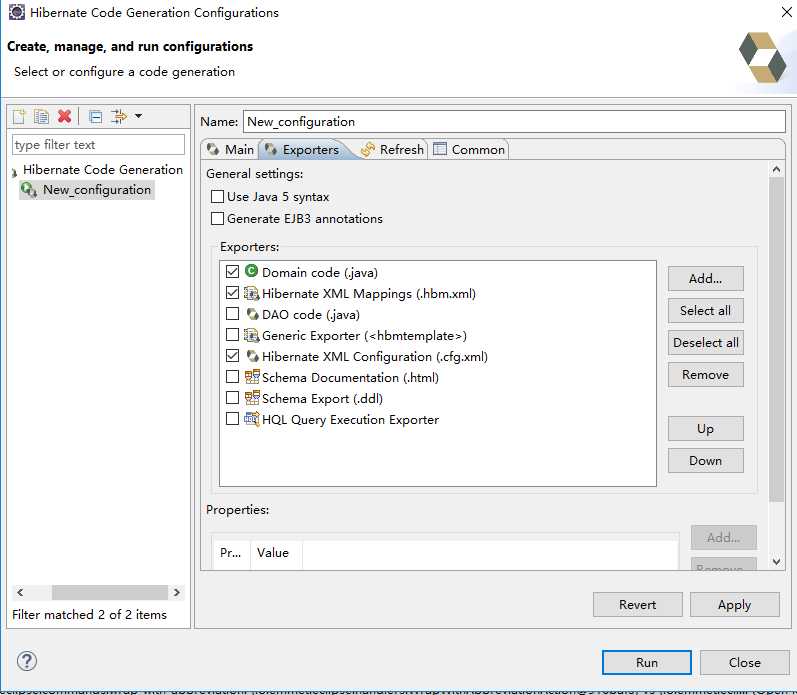The height and width of the screenshot is (695, 797).
Task: Switch to the Main tab
Action: pos(230,149)
